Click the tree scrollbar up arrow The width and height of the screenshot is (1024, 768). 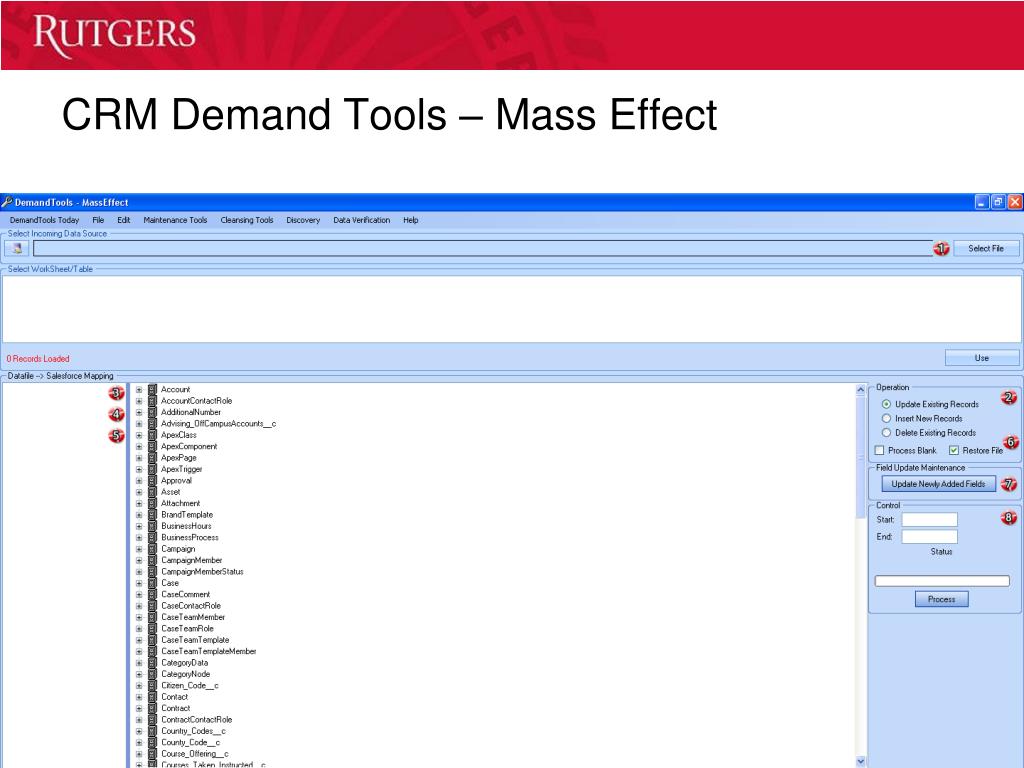coord(860,389)
